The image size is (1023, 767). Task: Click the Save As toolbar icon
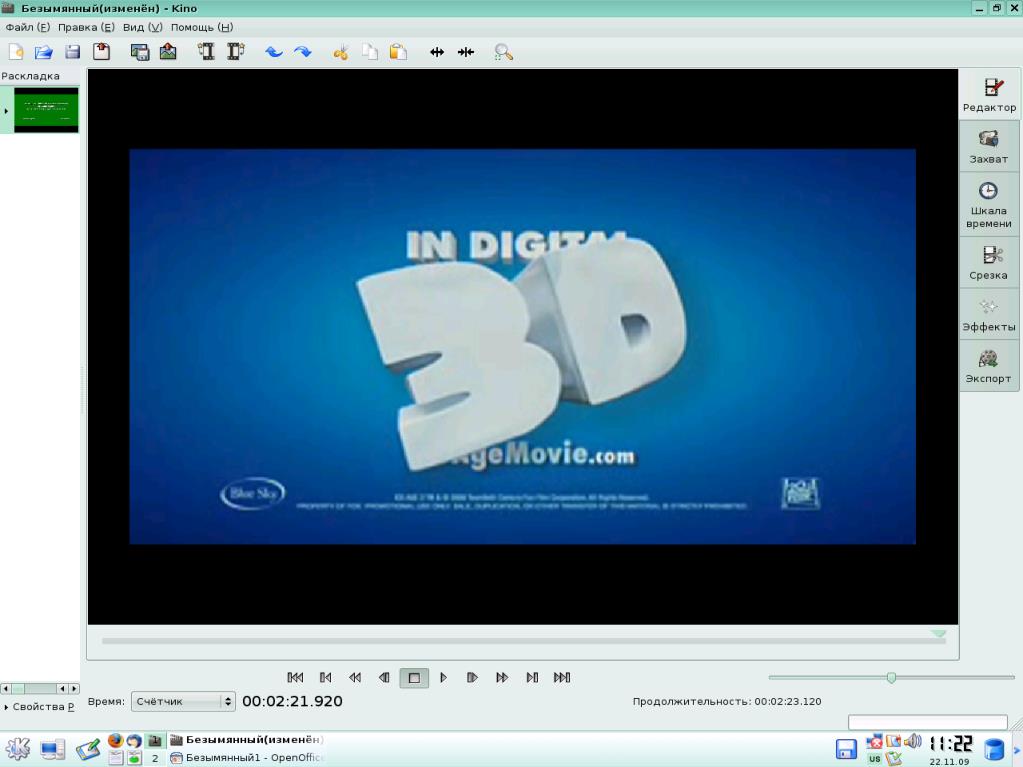[101, 52]
